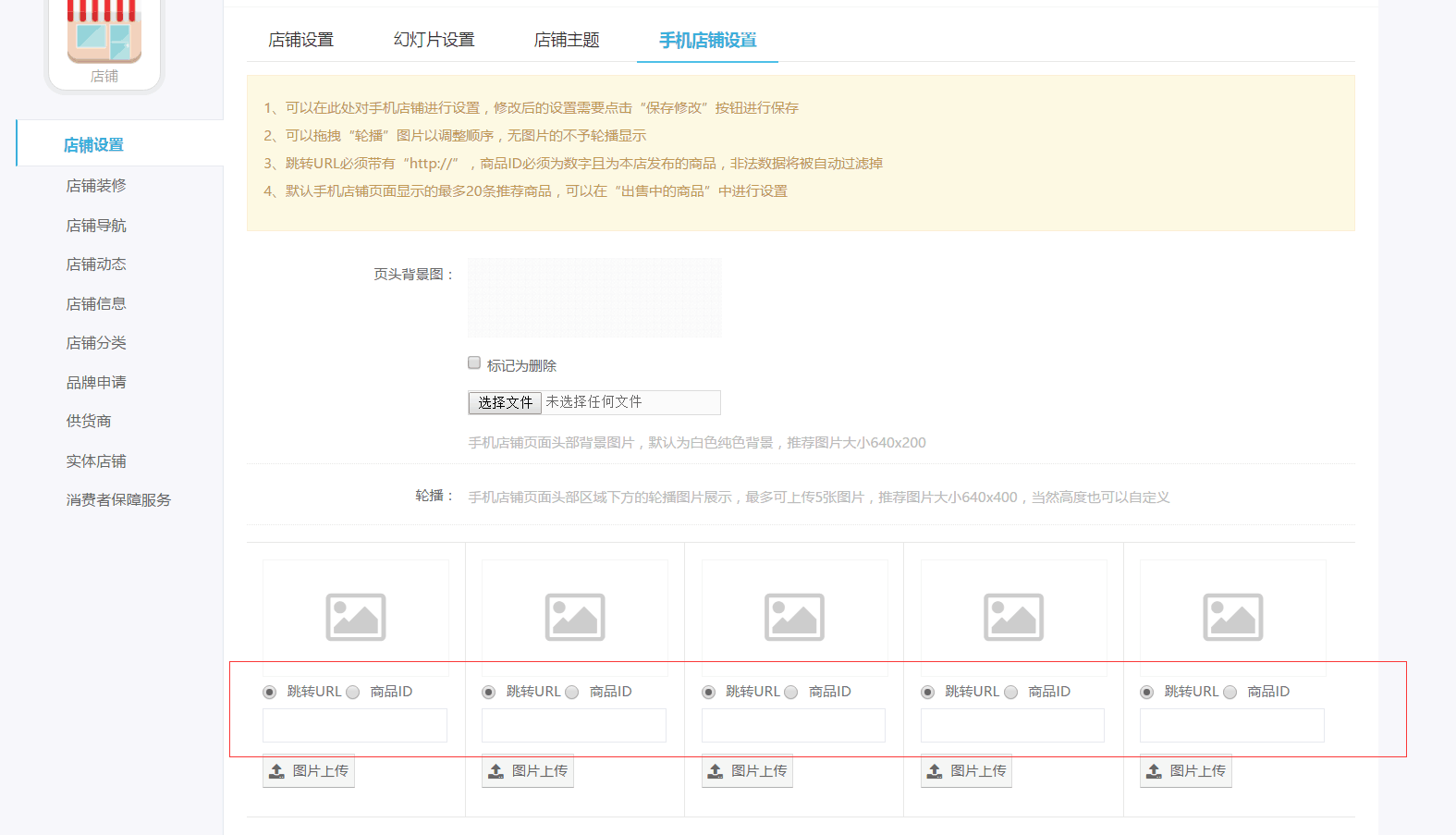Open 店铺信息 sidebar item
This screenshot has width=1456, height=835.
pos(96,303)
